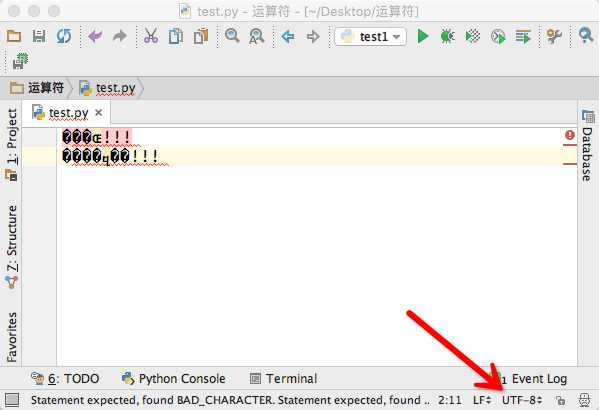The width and height of the screenshot is (599, 410).
Task: Open the Database tool window
Action: [588, 145]
